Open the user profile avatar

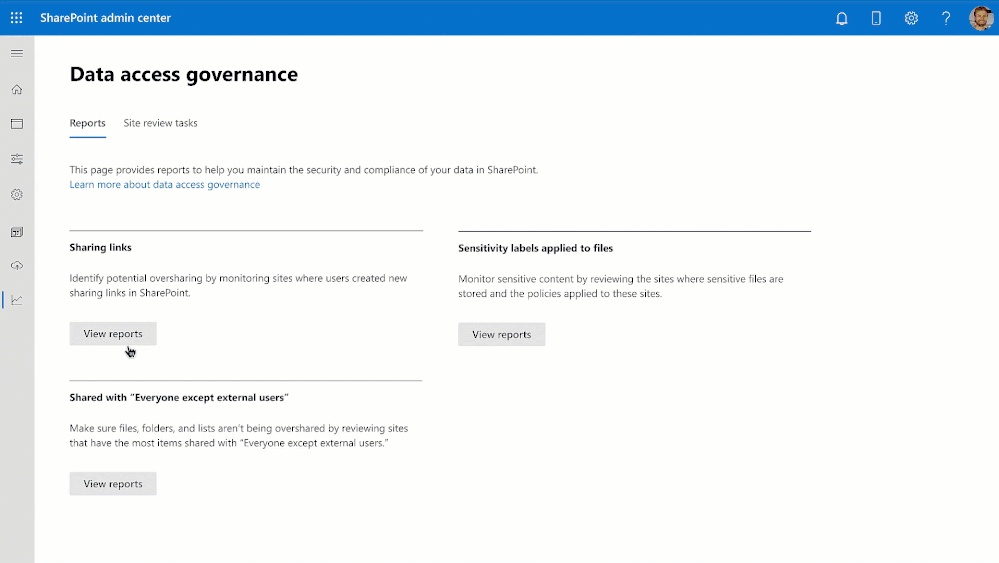coord(981,18)
